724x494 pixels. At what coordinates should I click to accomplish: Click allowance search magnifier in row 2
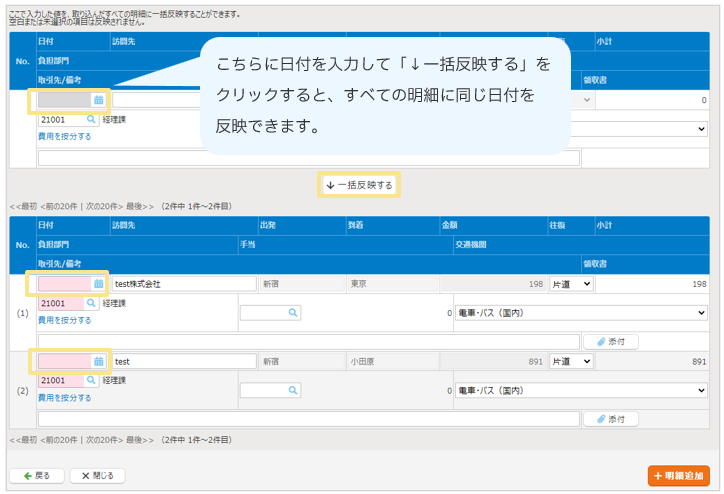[x=293, y=390]
